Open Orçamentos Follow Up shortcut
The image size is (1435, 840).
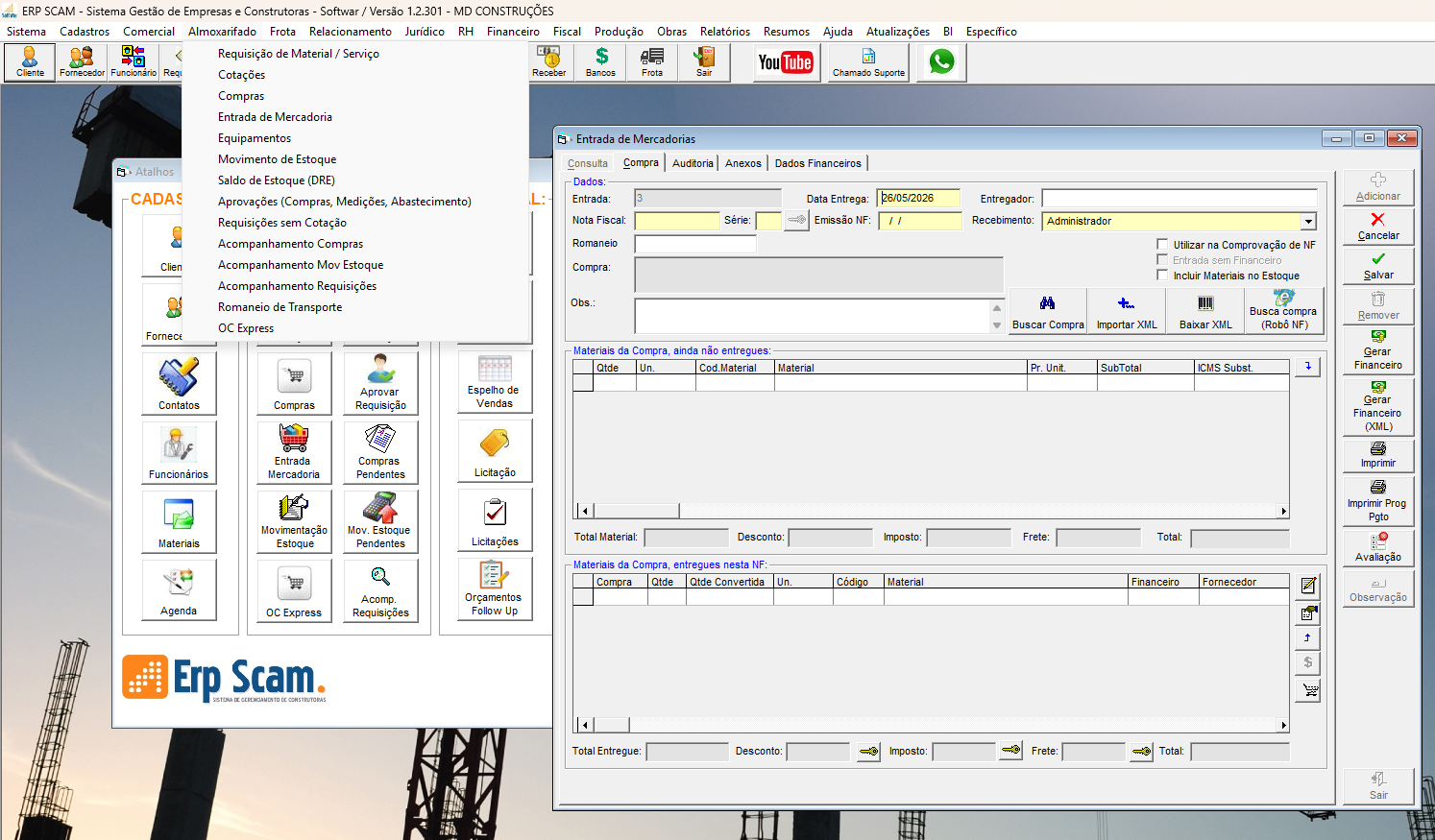click(x=495, y=589)
